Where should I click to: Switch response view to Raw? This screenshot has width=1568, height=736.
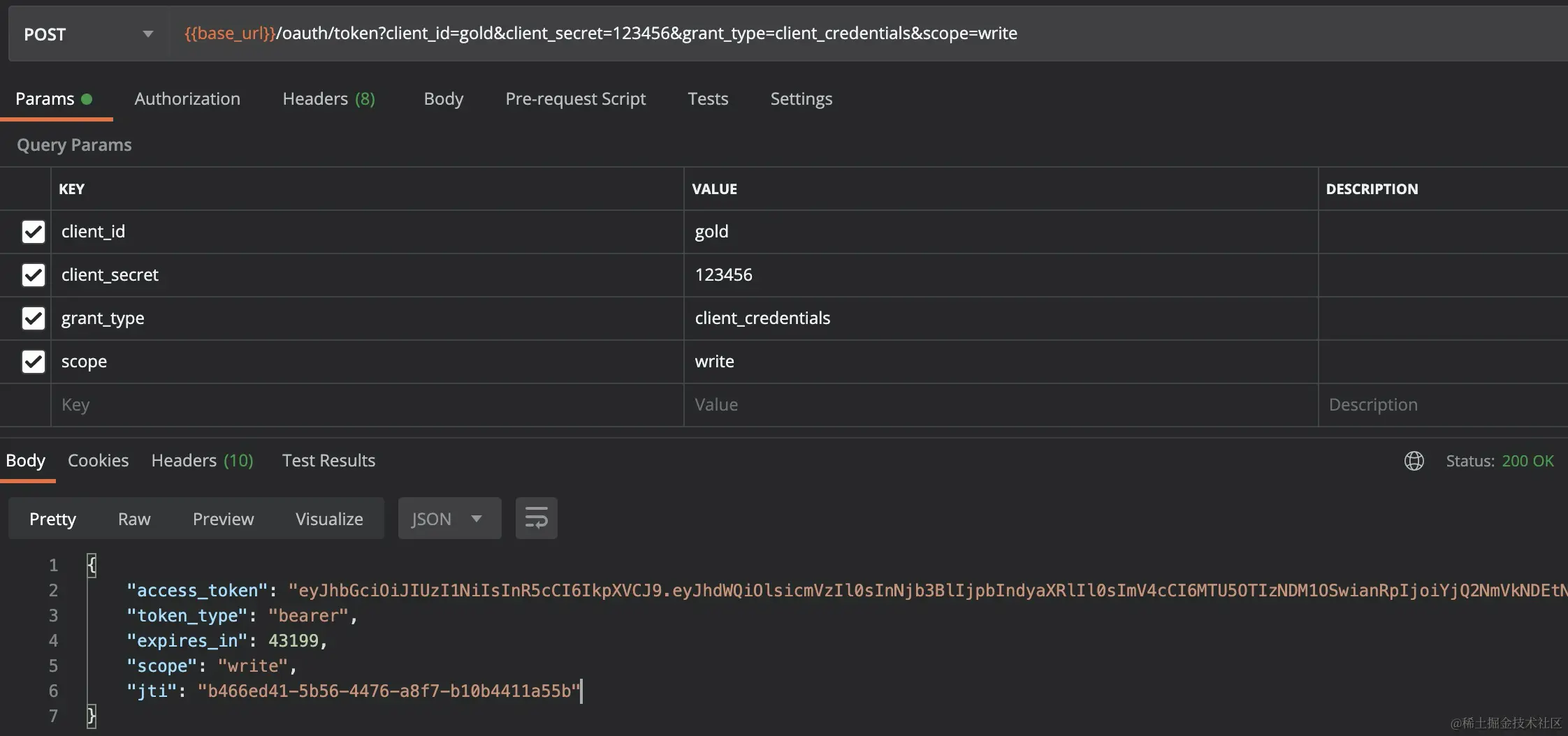click(x=133, y=518)
